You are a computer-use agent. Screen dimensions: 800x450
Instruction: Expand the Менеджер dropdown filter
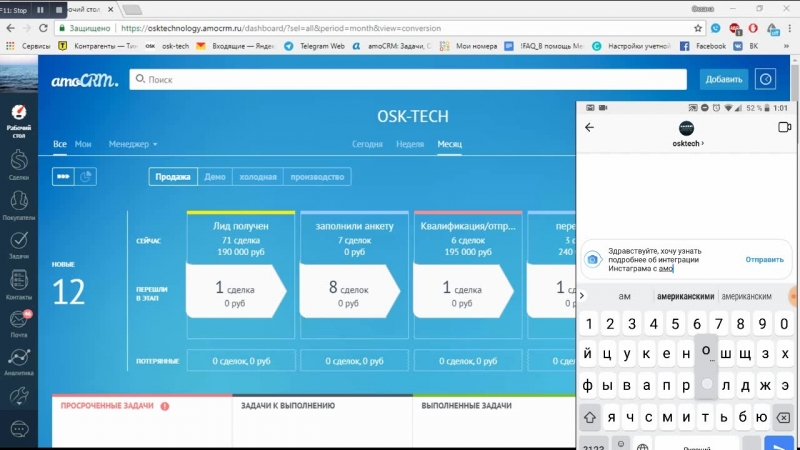point(133,144)
